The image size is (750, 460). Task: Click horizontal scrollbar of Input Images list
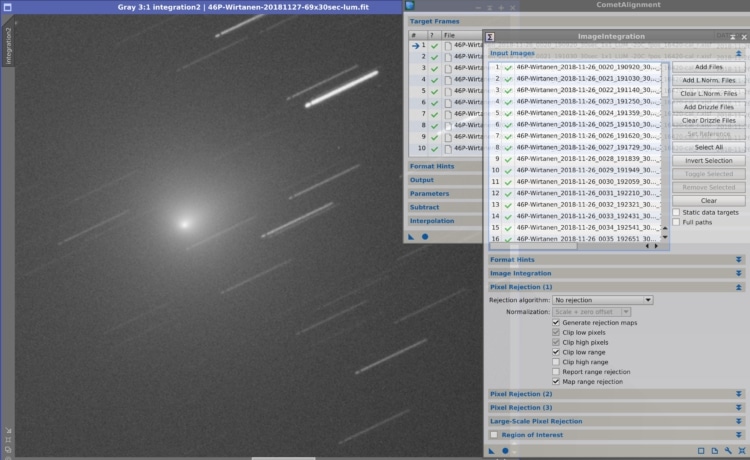(534, 246)
